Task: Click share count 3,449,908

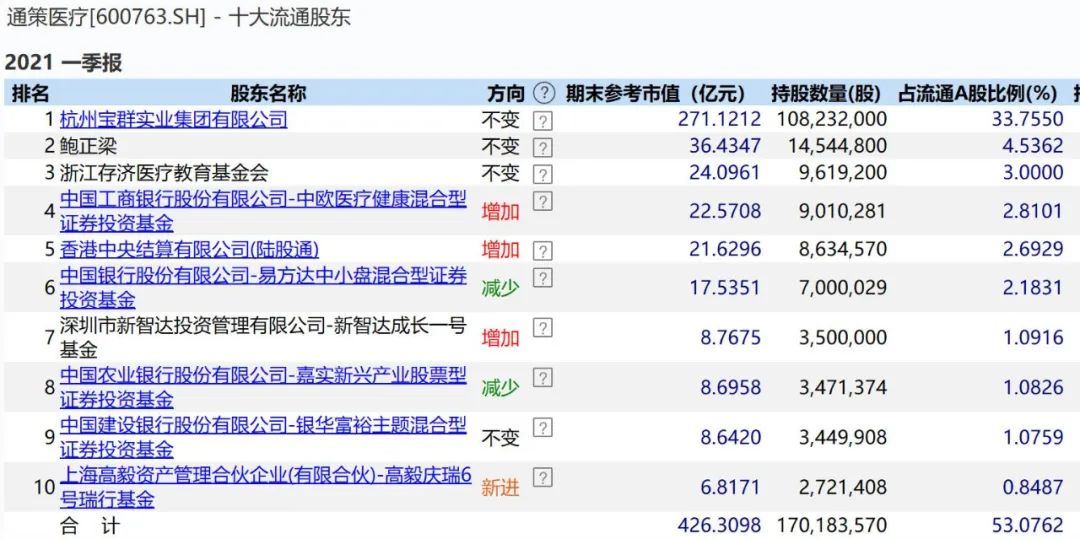Action: point(843,437)
